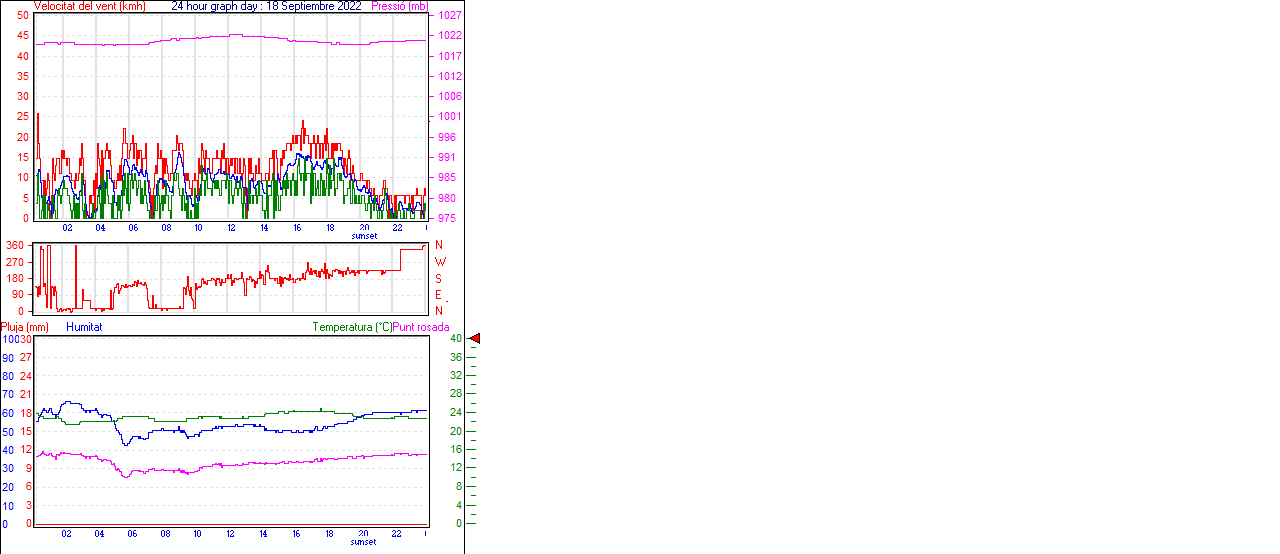Click the 975 value on the pressure axis
Image resolution: width=1280 pixels, height=554 pixels.
pos(445,218)
